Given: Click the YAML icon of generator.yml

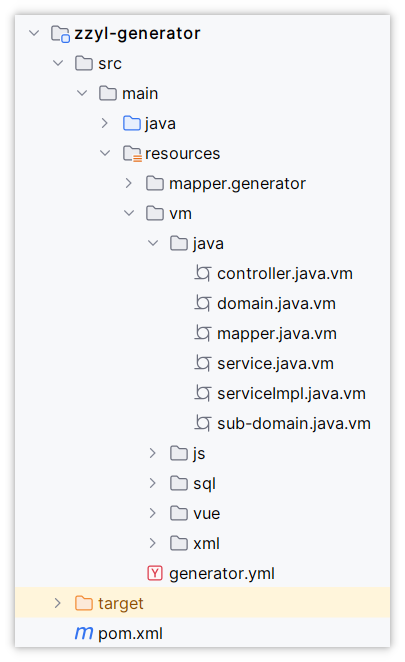Looking at the screenshot, I should [x=155, y=573].
